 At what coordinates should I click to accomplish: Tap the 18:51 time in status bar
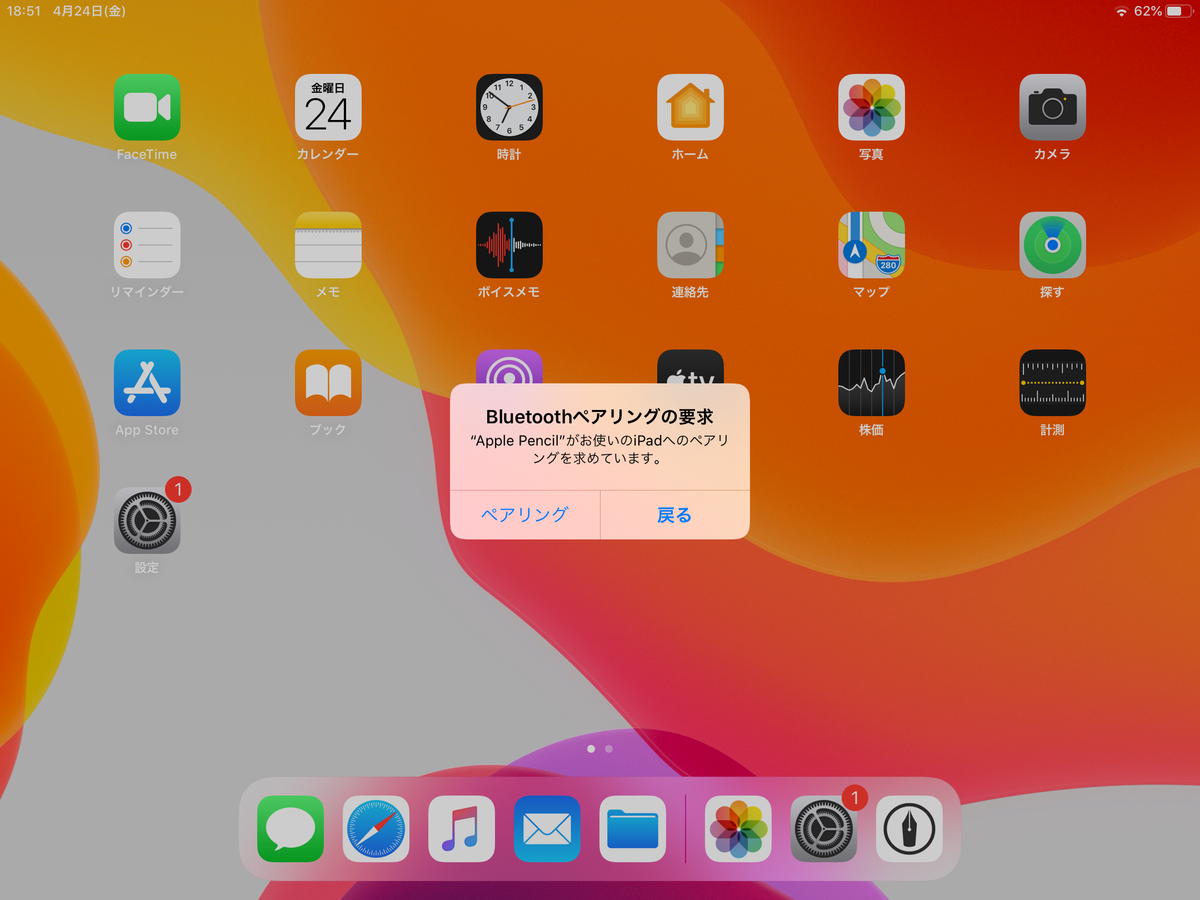(23, 11)
